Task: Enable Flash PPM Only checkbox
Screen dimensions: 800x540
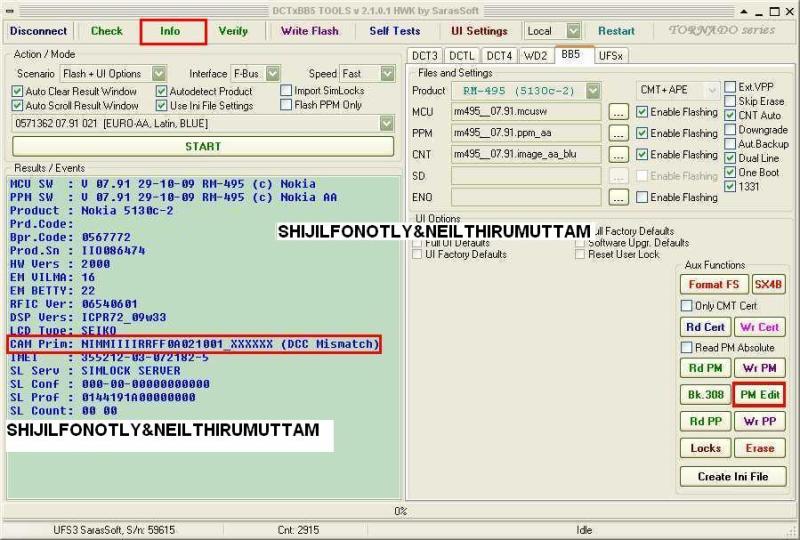Action: 286,105
